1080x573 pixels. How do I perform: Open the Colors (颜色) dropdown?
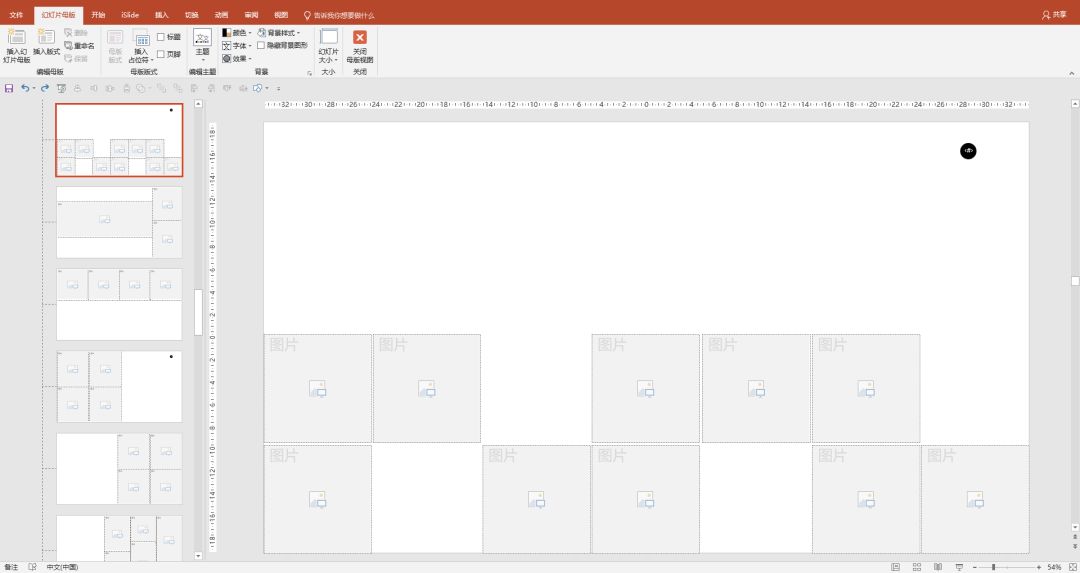tap(236, 32)
